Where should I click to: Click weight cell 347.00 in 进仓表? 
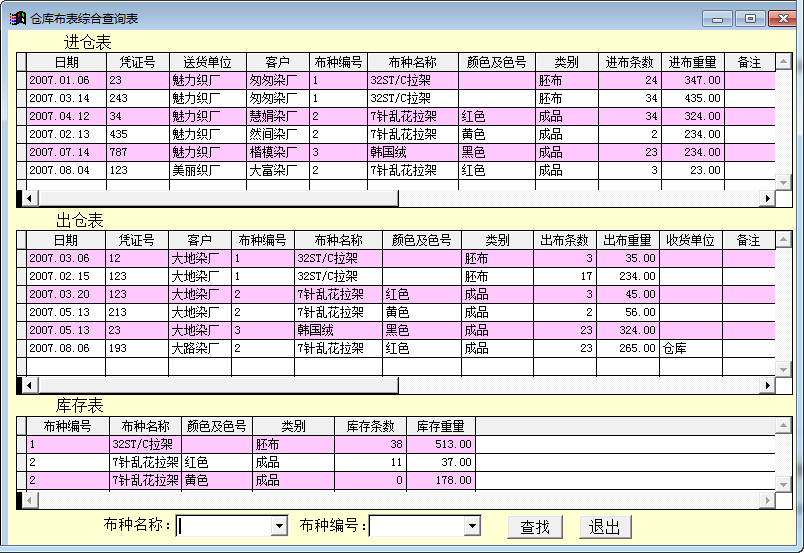pos(692,81)
